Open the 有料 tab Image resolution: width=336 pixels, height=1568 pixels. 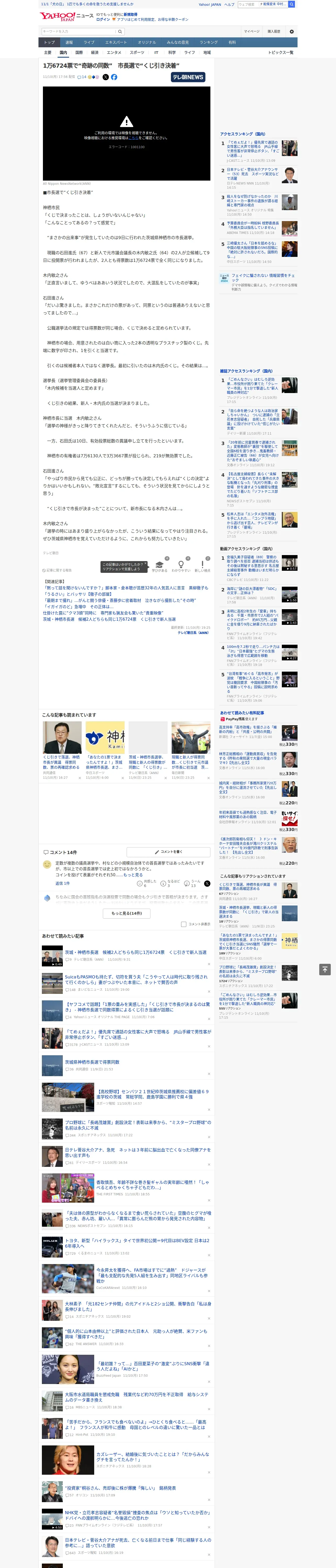(232, 42)
